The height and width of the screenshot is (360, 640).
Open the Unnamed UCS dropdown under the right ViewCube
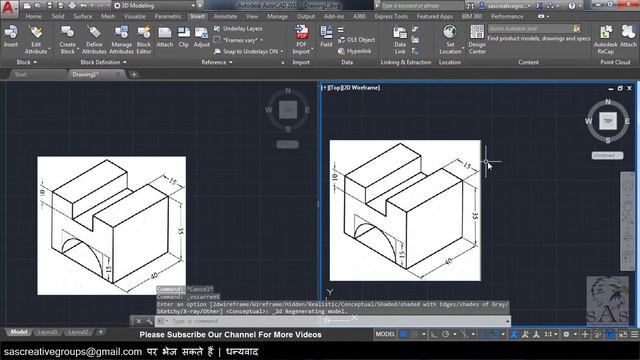pos(607,156)
